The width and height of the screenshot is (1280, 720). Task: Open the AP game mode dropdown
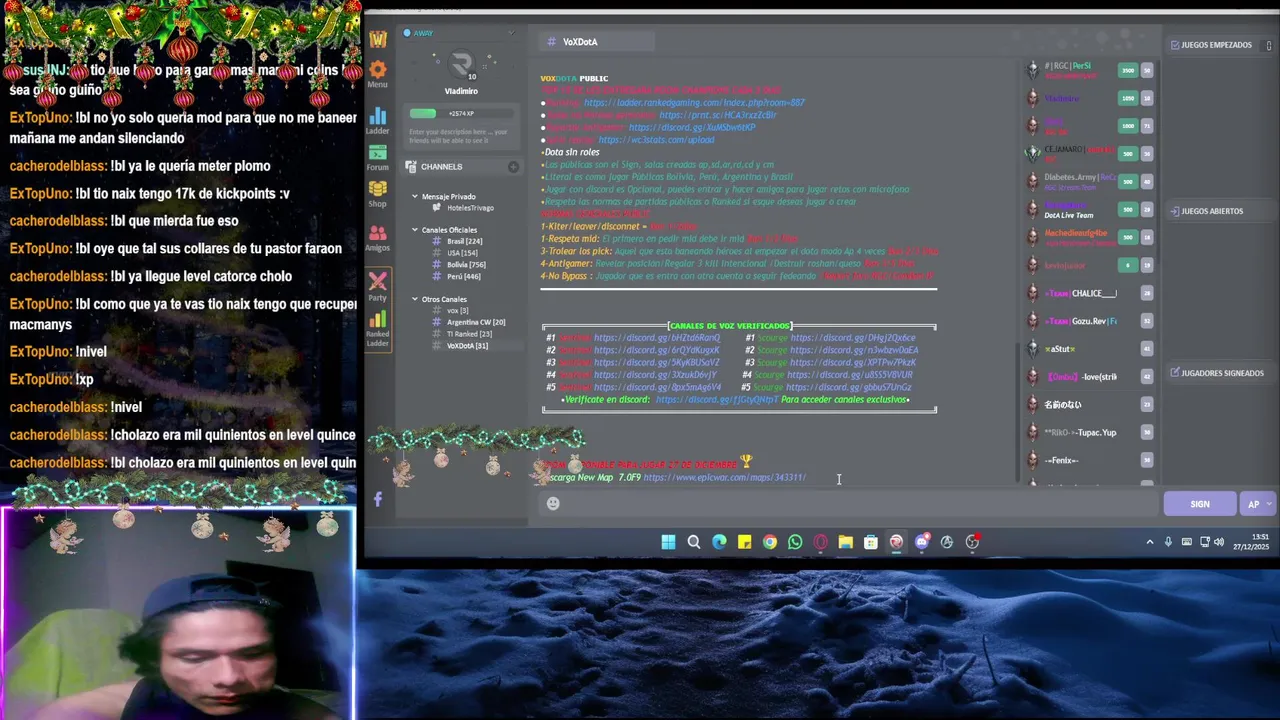[1258, 504]
